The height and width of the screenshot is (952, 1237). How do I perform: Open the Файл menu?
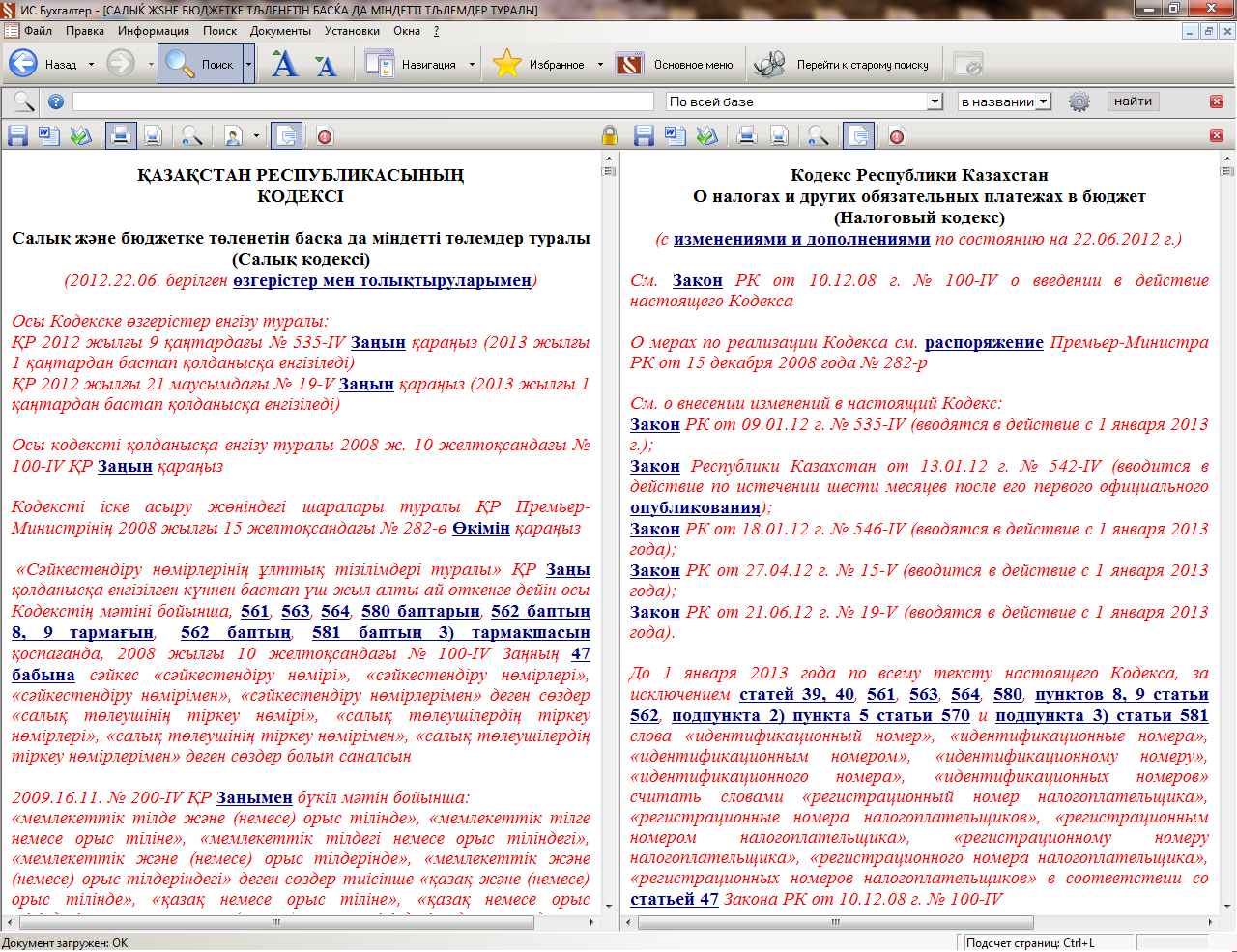coord(38,31)
